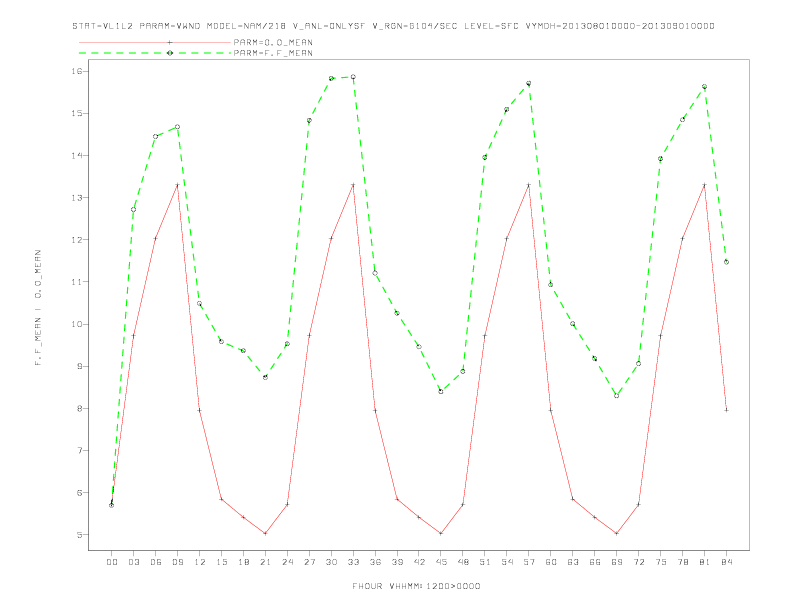Select the red plus marker at hour 45
This screenshot has width=792, height=612.
441,533
